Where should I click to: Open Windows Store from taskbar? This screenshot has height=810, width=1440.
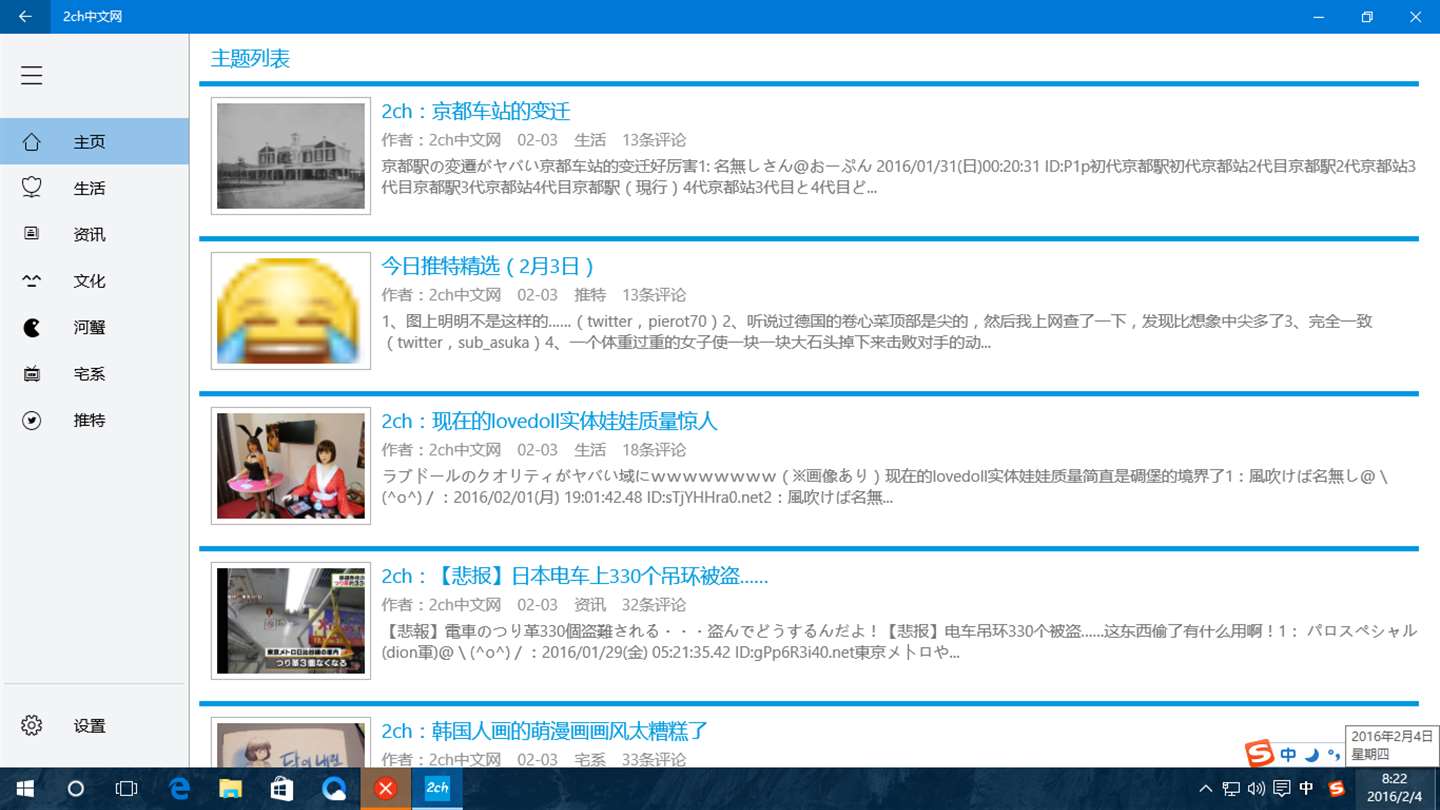282,789
